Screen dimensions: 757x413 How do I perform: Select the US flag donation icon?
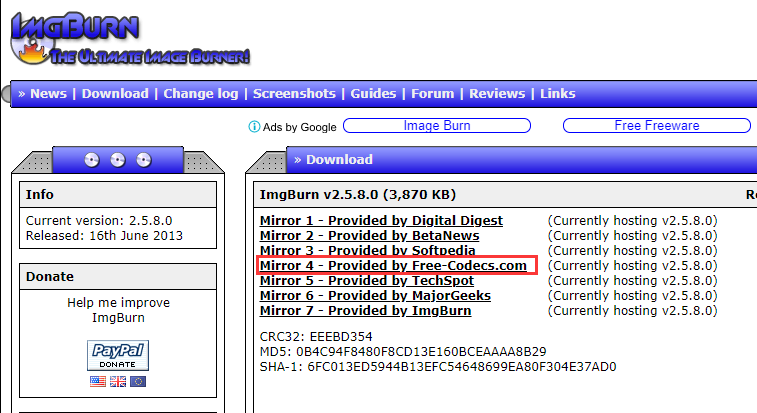tap(98, 382)
